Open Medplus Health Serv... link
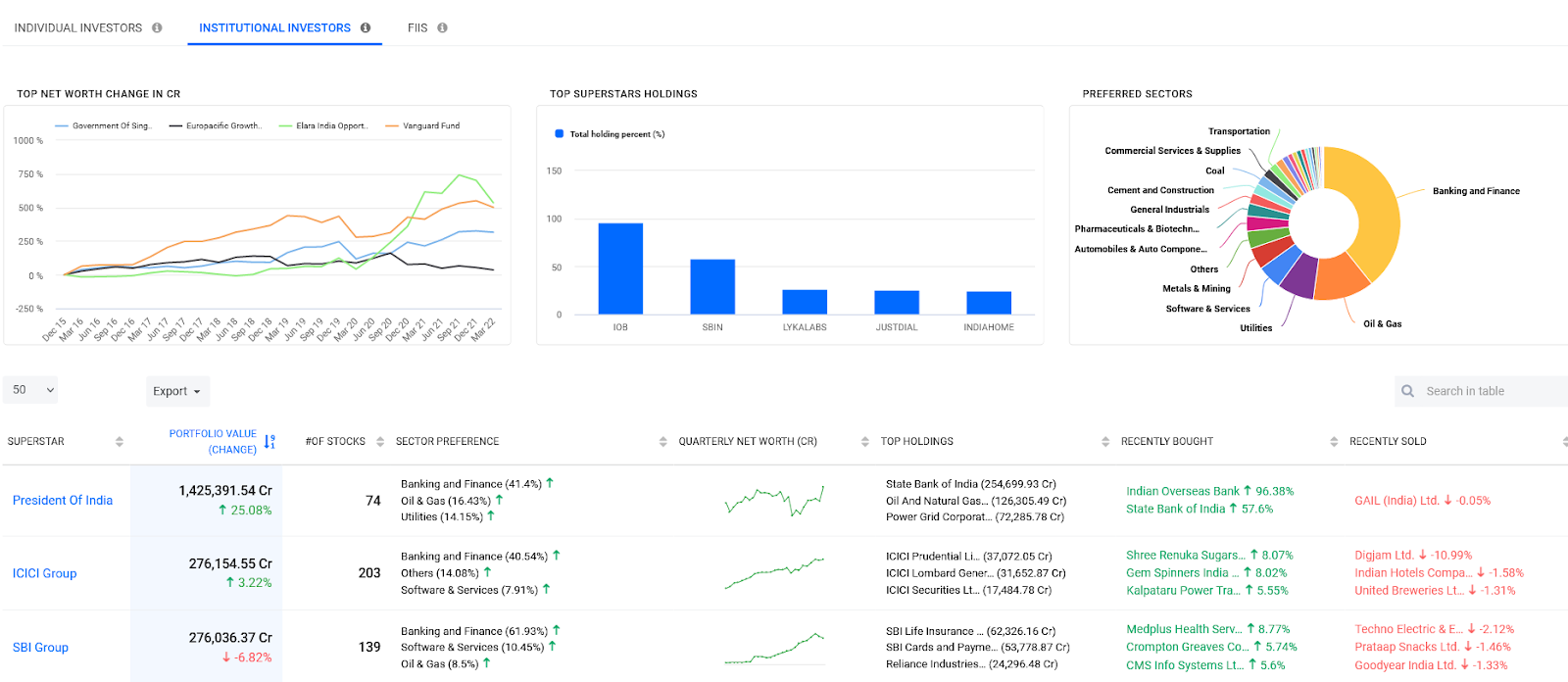The width and height of the screenshot is (1568, 682). tap(1184, 630)
